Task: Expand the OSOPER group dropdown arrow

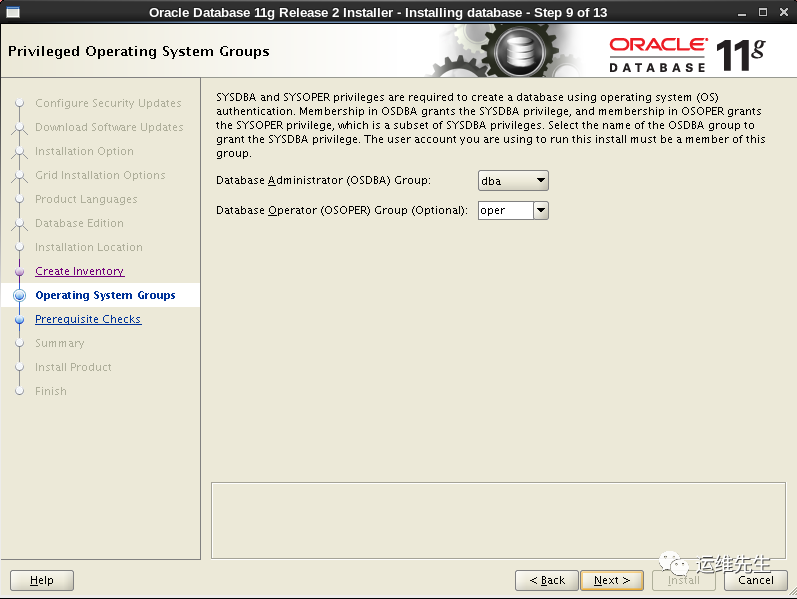Action: point(541,210)
